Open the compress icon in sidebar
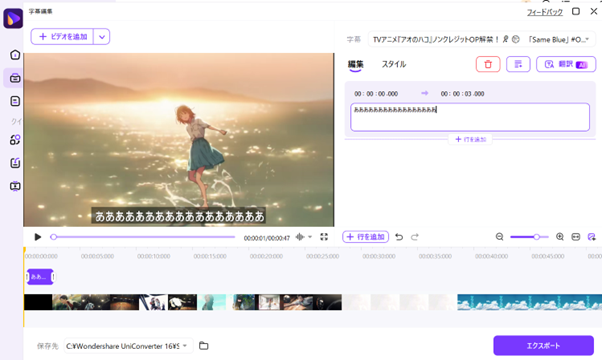 point(15,163)
